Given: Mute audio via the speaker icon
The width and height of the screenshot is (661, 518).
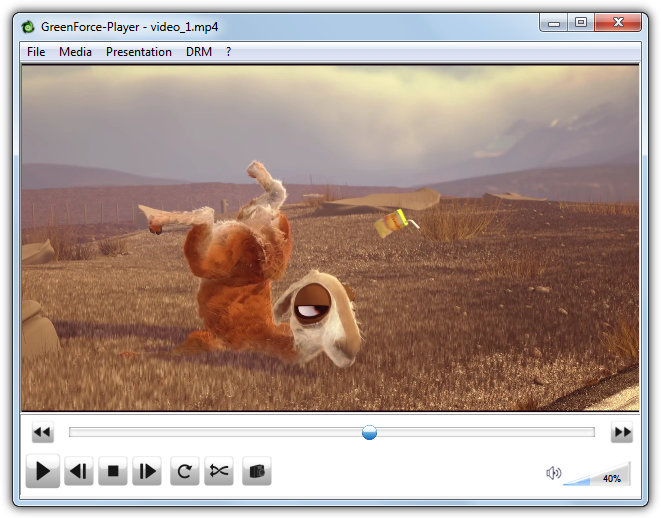Looking at the screenshot, I should pyautogui.click(x=554, y=473).
